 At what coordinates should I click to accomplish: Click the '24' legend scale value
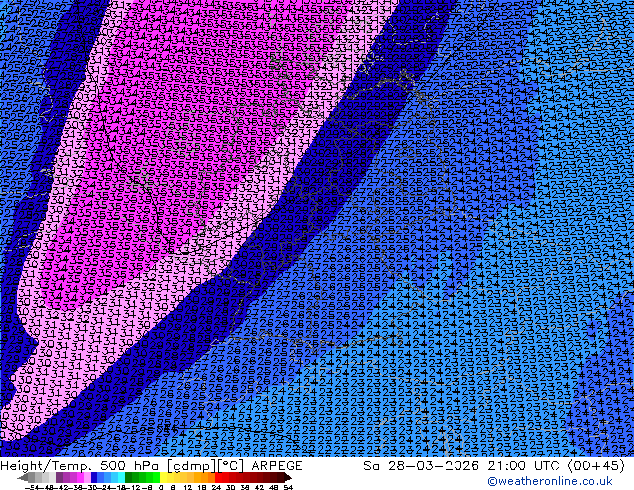tap(216, 487)
